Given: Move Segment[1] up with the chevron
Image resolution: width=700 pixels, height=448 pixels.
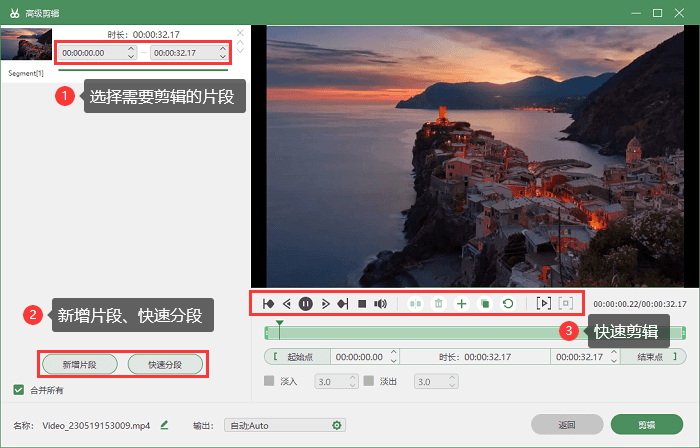Looking at the screenshot, I should (240, 43).
